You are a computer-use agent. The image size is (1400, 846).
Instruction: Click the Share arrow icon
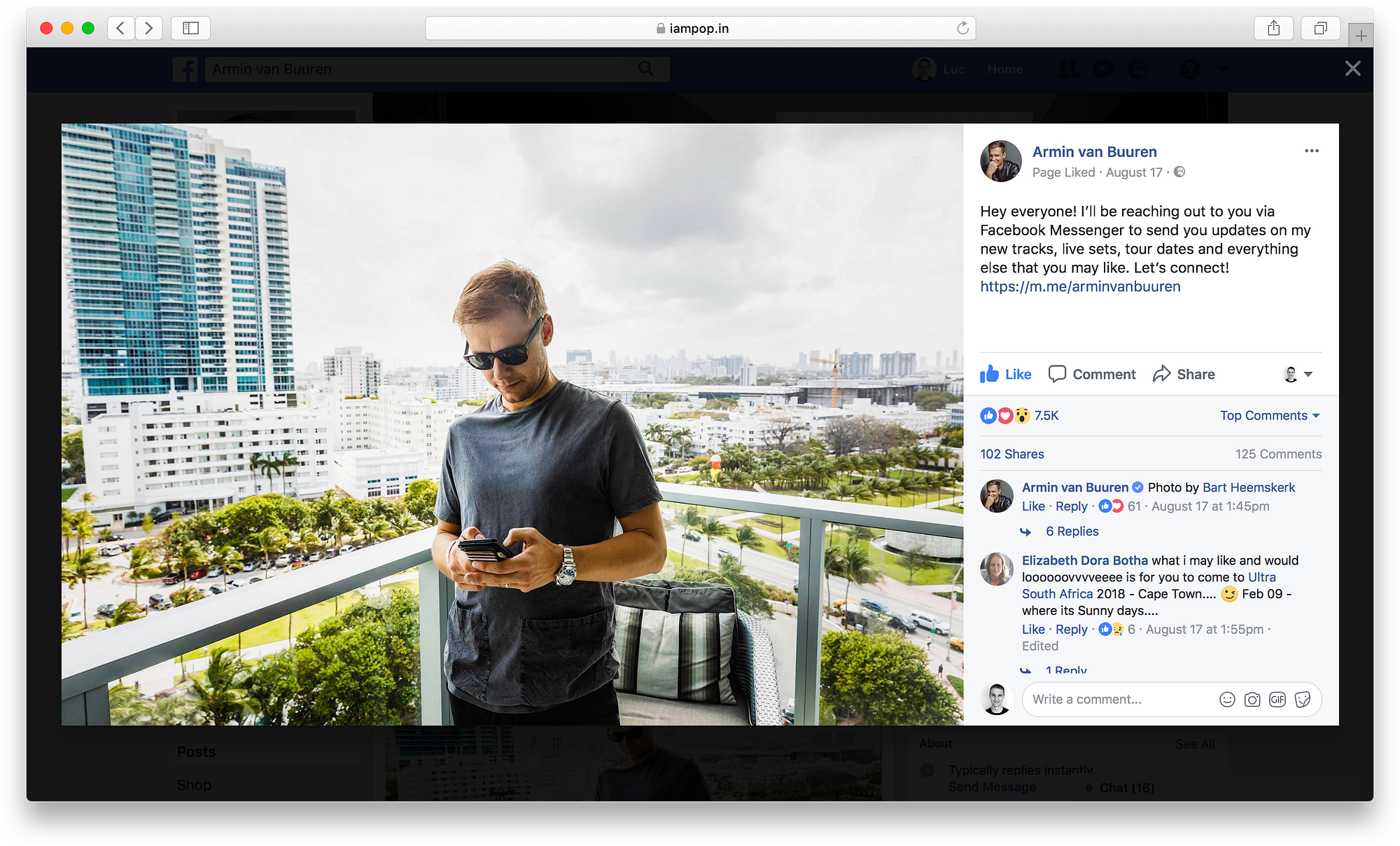tap(1162, 374)
